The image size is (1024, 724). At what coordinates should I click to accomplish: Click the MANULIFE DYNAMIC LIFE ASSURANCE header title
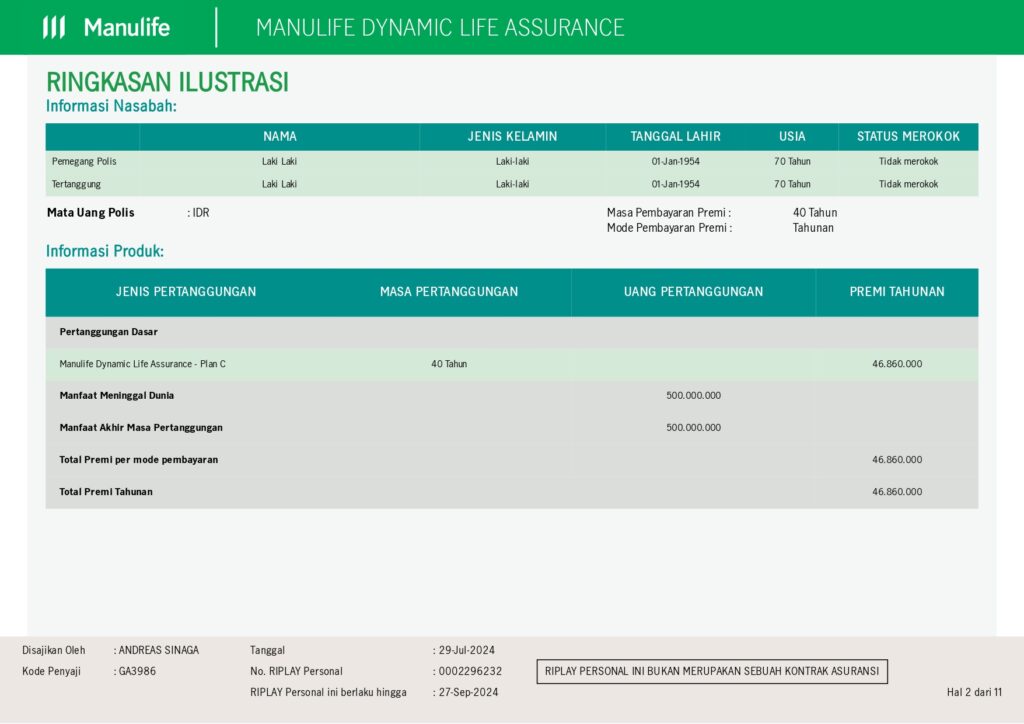(440, 27)
